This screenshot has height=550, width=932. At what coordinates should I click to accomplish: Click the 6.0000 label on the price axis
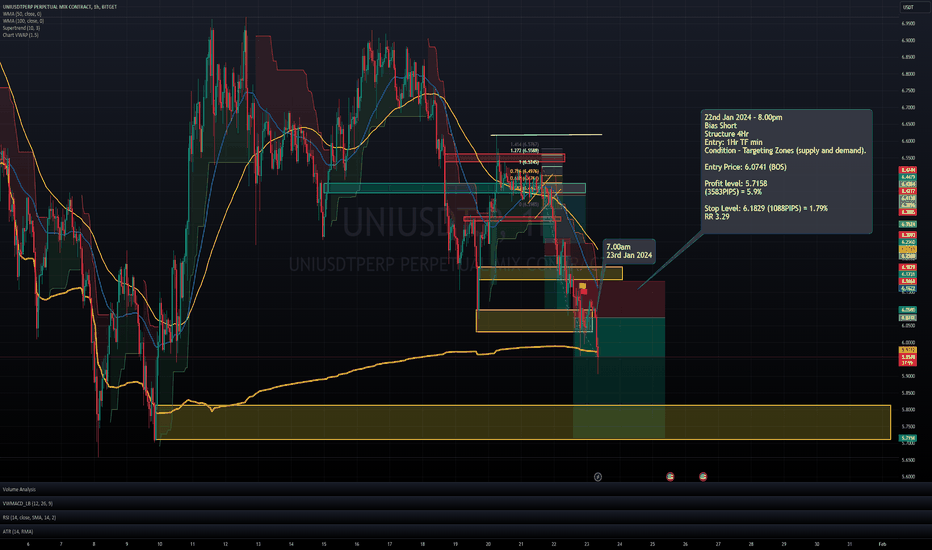(908, 342)
